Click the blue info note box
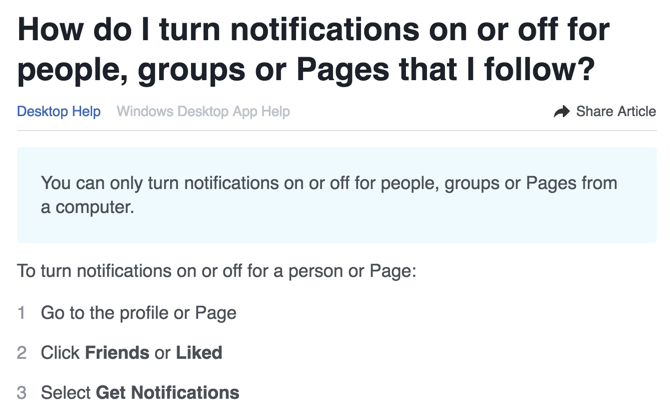Viewport: 670px width, 415px height. point(337,195)
